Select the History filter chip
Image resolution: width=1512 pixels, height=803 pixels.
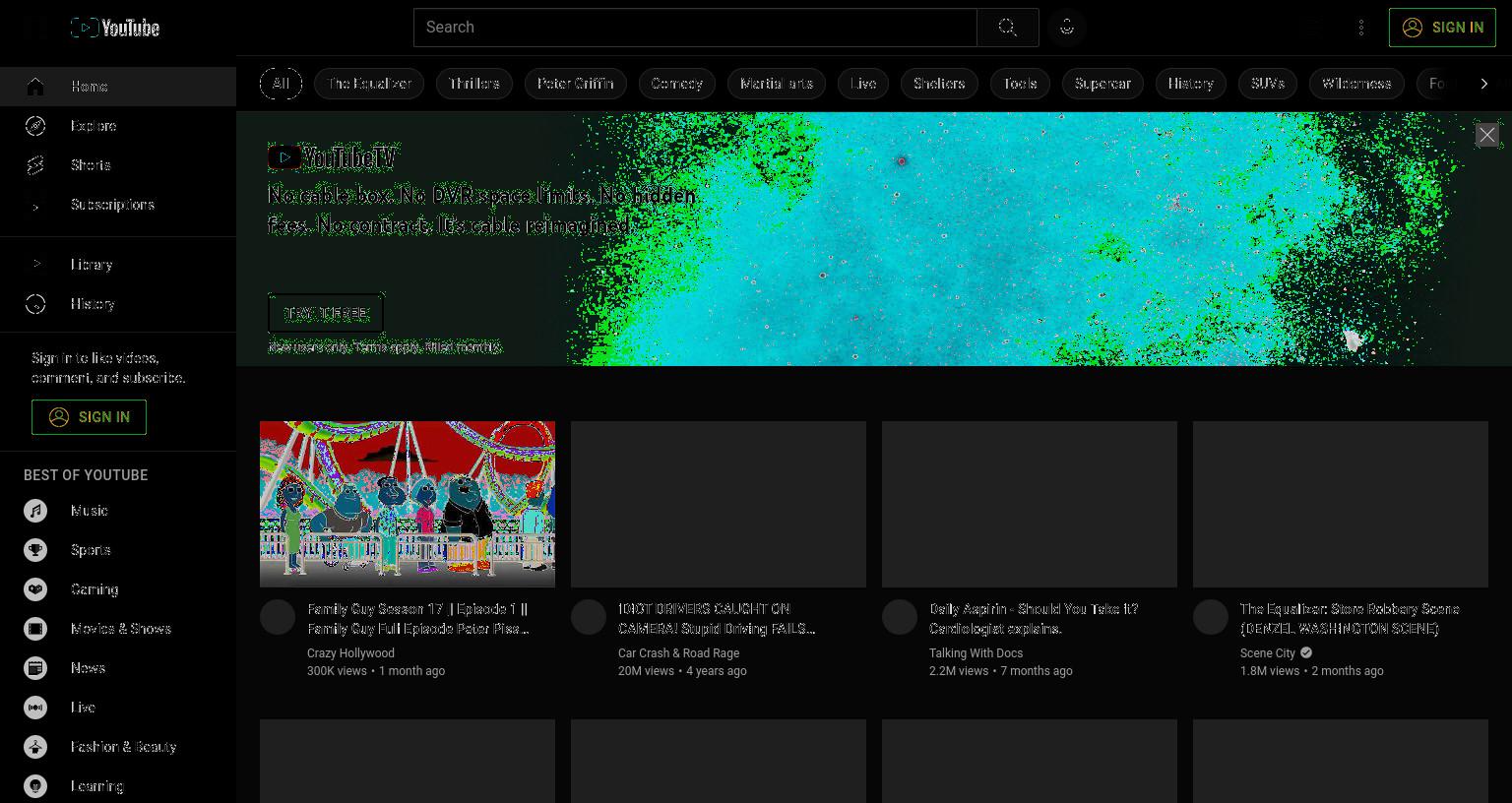click(x=1191, y=84)
